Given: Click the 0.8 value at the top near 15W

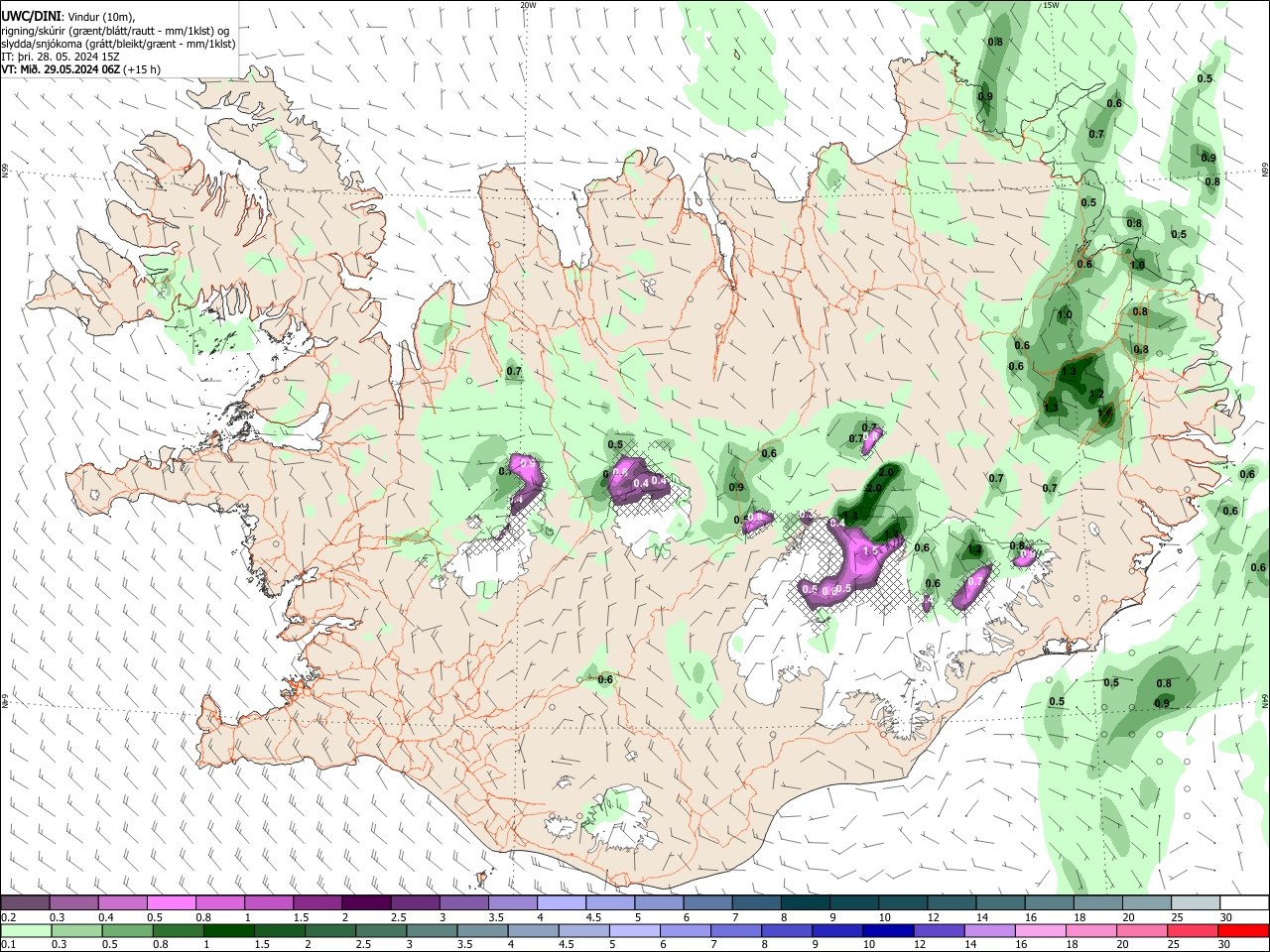Looking at the screenshot, I should click(x=995, y=42).
